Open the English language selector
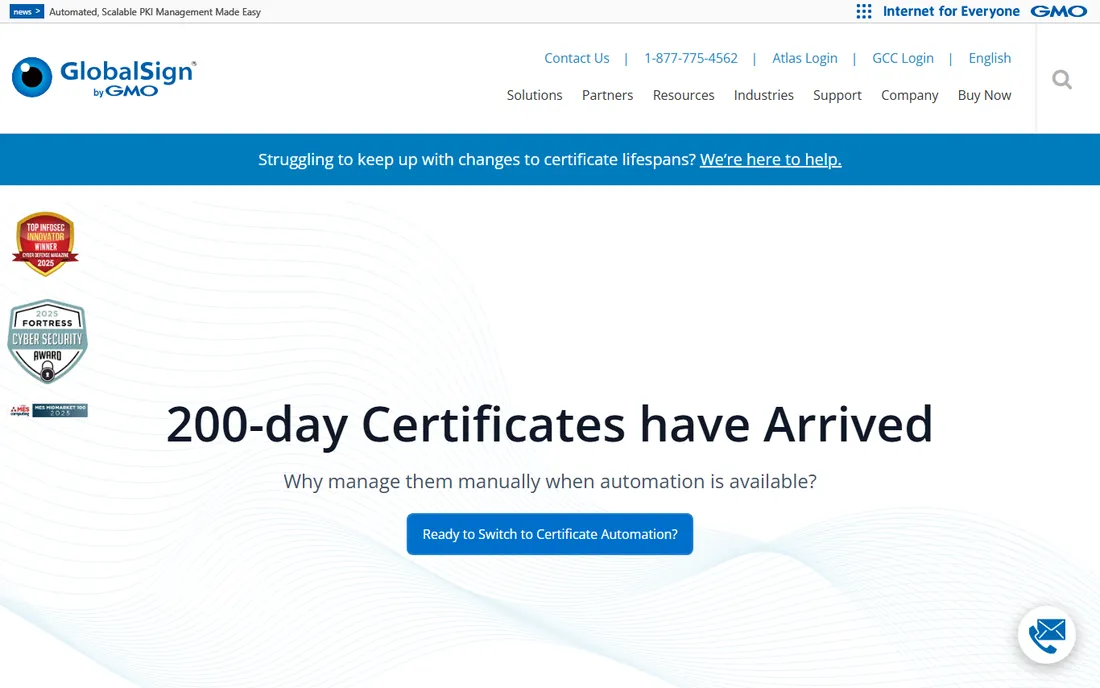Image resolution: width=1100 pixels, height=688 pixels. tap(989, 58)
